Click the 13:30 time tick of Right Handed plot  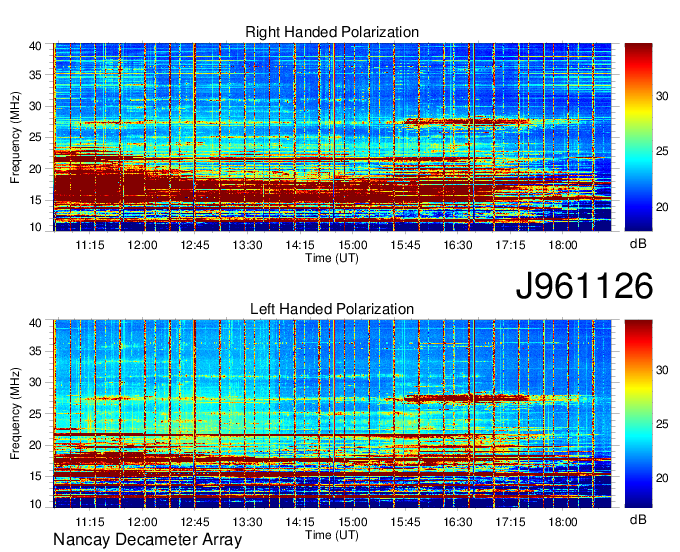point(247,245)
